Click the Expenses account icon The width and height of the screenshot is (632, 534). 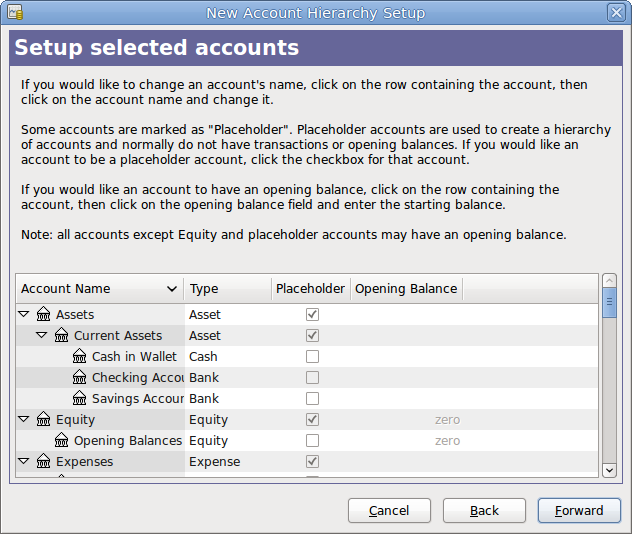pyautogui.click(x=43, y=462)
